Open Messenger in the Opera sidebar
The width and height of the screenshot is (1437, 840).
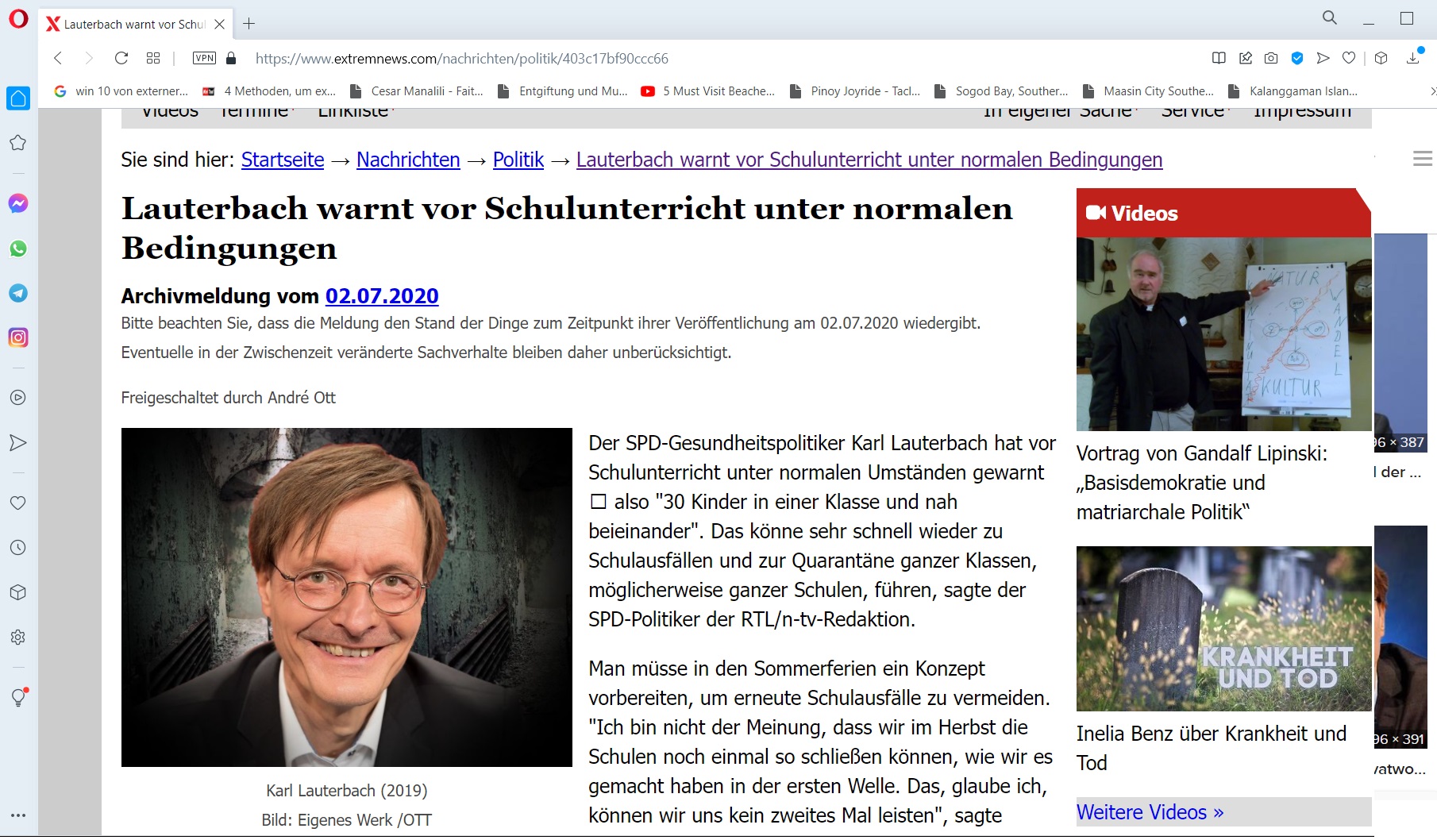(18, 203)
